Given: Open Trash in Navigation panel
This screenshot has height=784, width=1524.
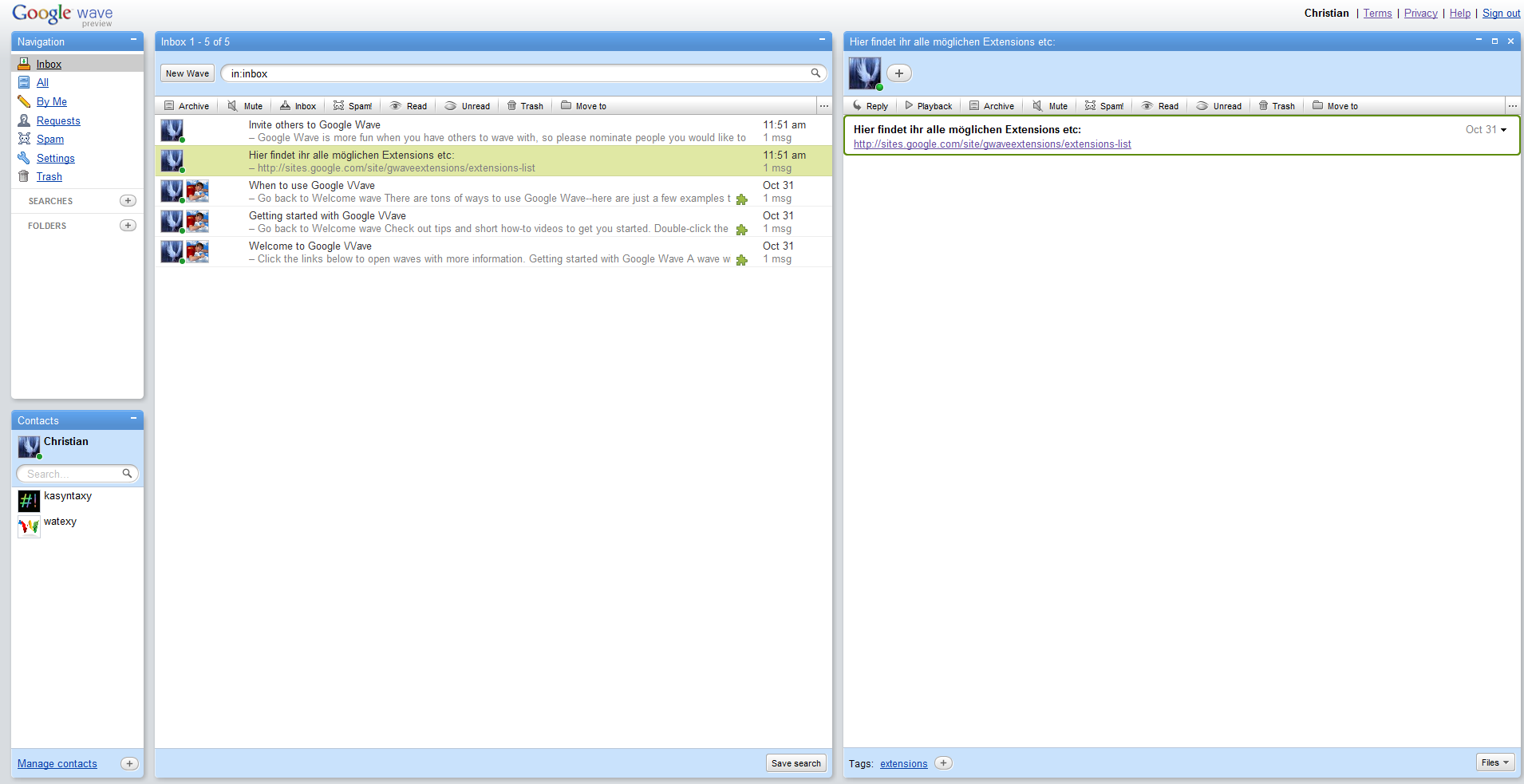Looking at the screenshot, I should [x=49, y=177].
